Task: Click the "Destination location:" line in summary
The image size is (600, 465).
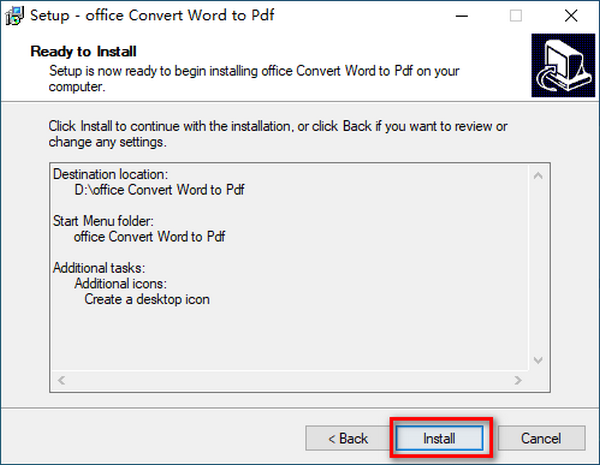Action: pos(110,173)
